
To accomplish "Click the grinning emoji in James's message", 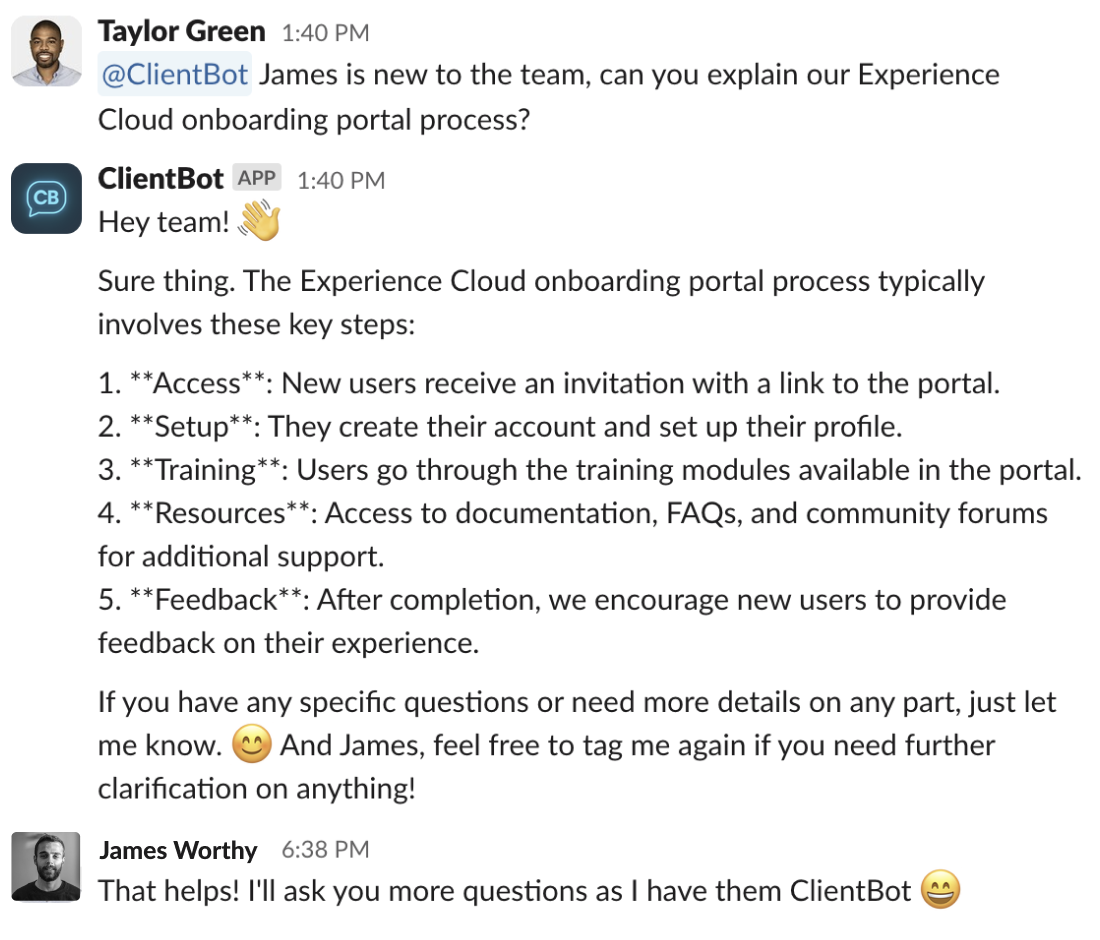I will click(x=939, y=891).
